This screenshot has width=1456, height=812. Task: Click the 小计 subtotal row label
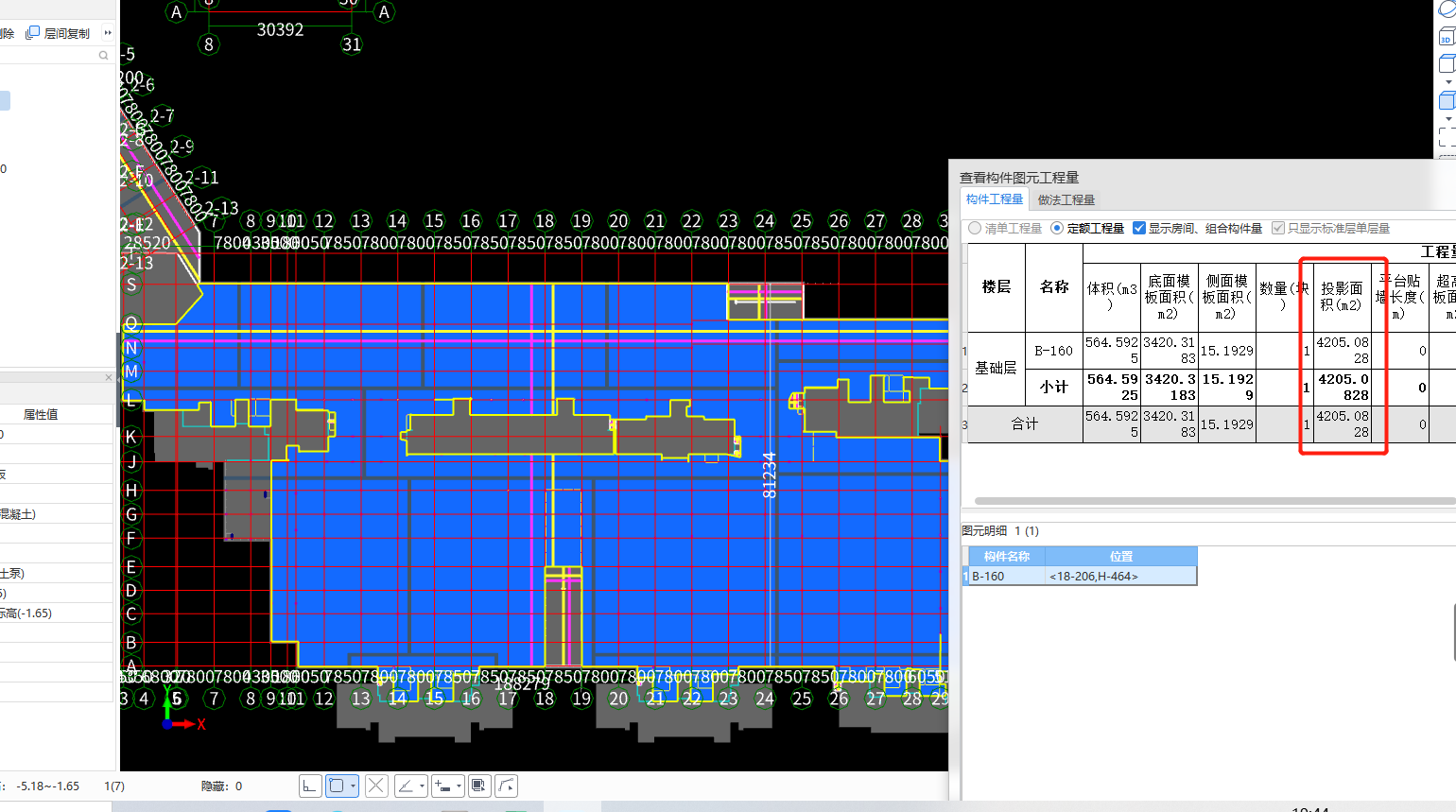1054,388
